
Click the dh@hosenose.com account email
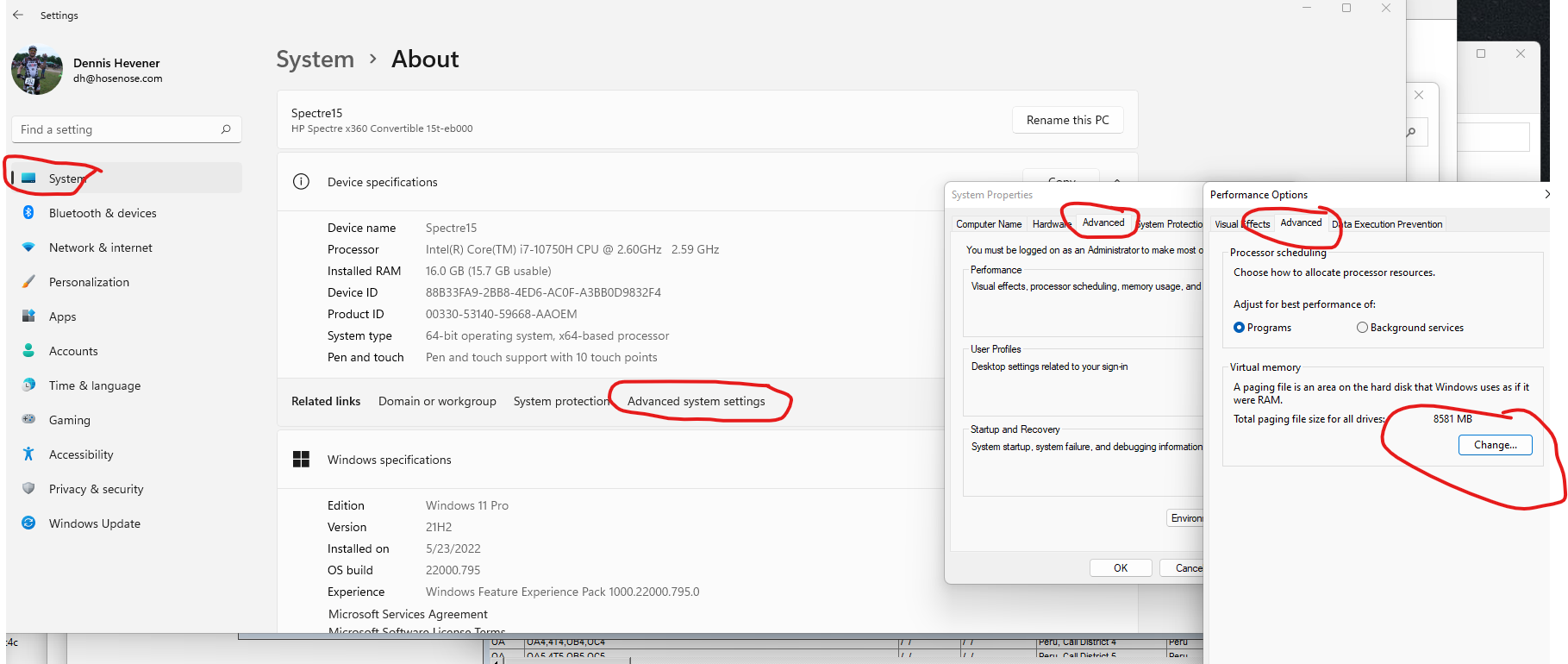[117, 78]
